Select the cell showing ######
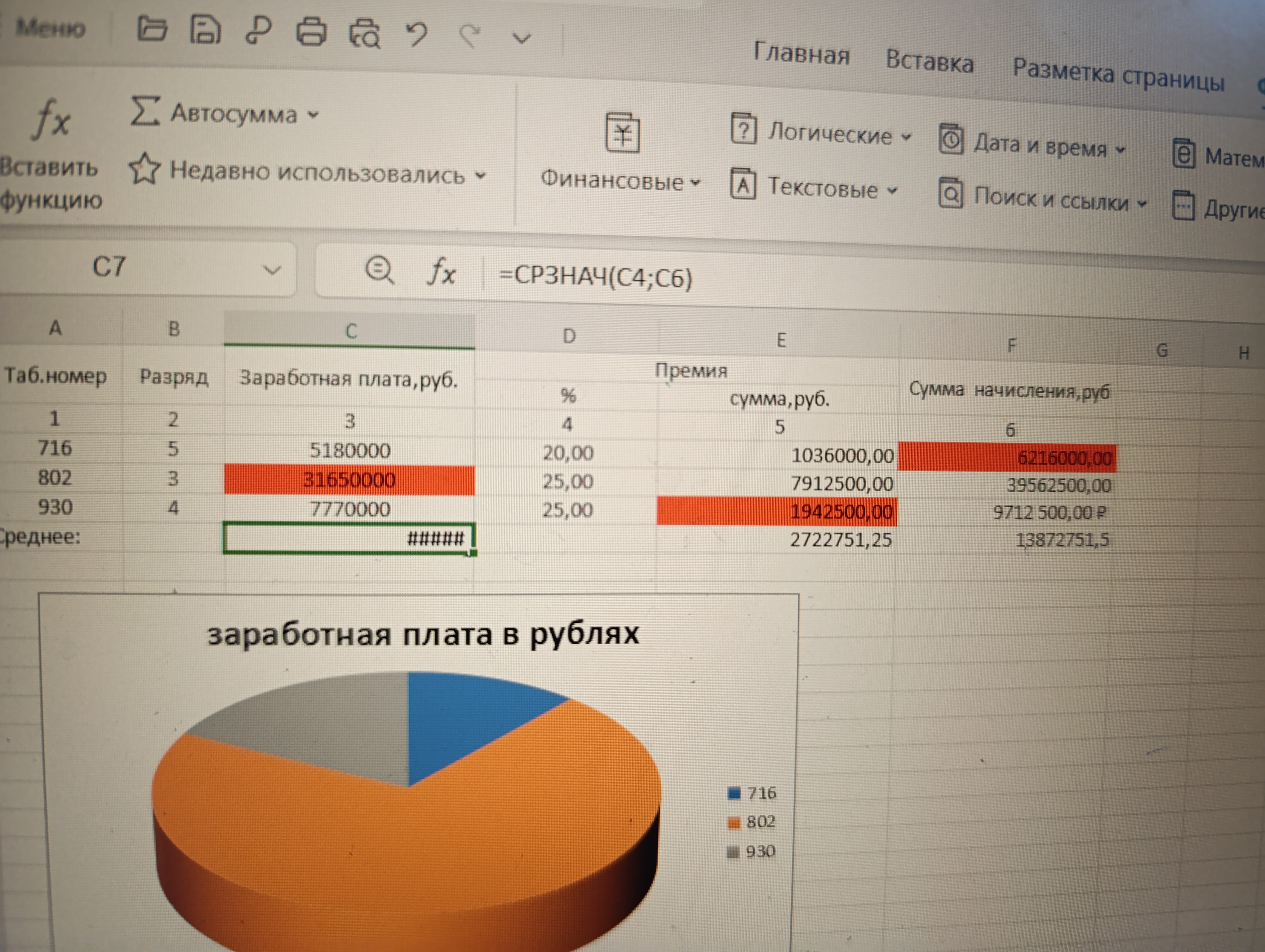 349,538
